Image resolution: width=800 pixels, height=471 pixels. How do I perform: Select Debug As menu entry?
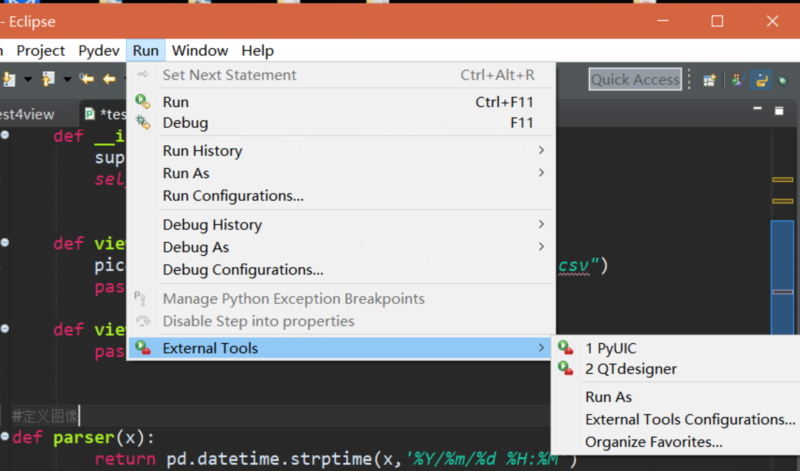pos(341,247)
